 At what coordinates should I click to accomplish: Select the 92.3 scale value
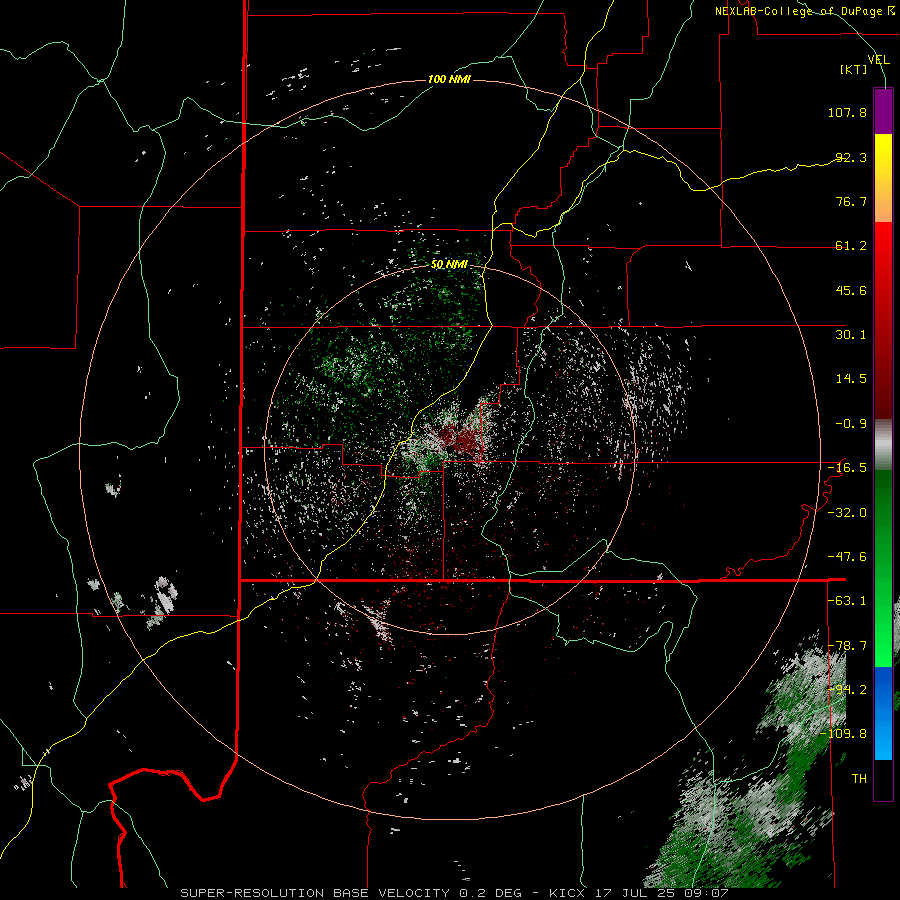click(851, 157)
